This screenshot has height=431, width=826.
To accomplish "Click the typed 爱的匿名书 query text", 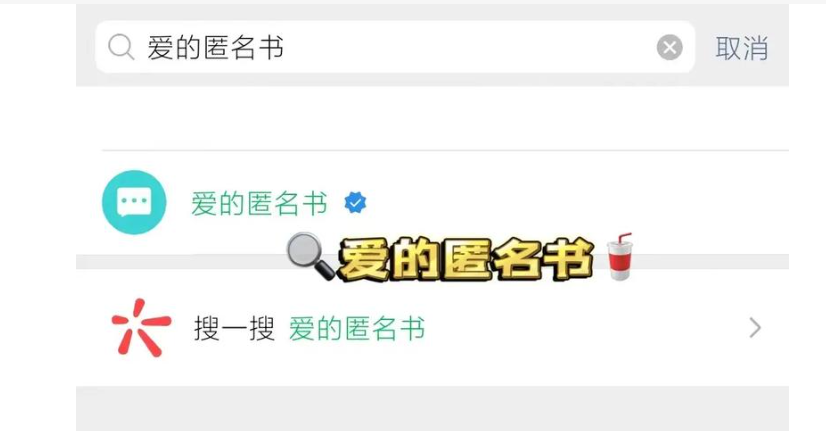I will click(215, 47).
